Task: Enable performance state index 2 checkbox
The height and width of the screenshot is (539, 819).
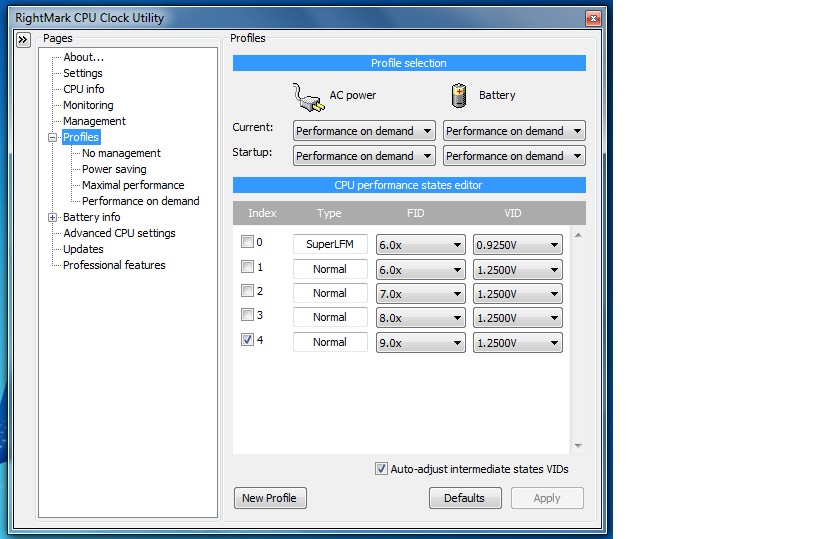Action: tap(247, 290)
